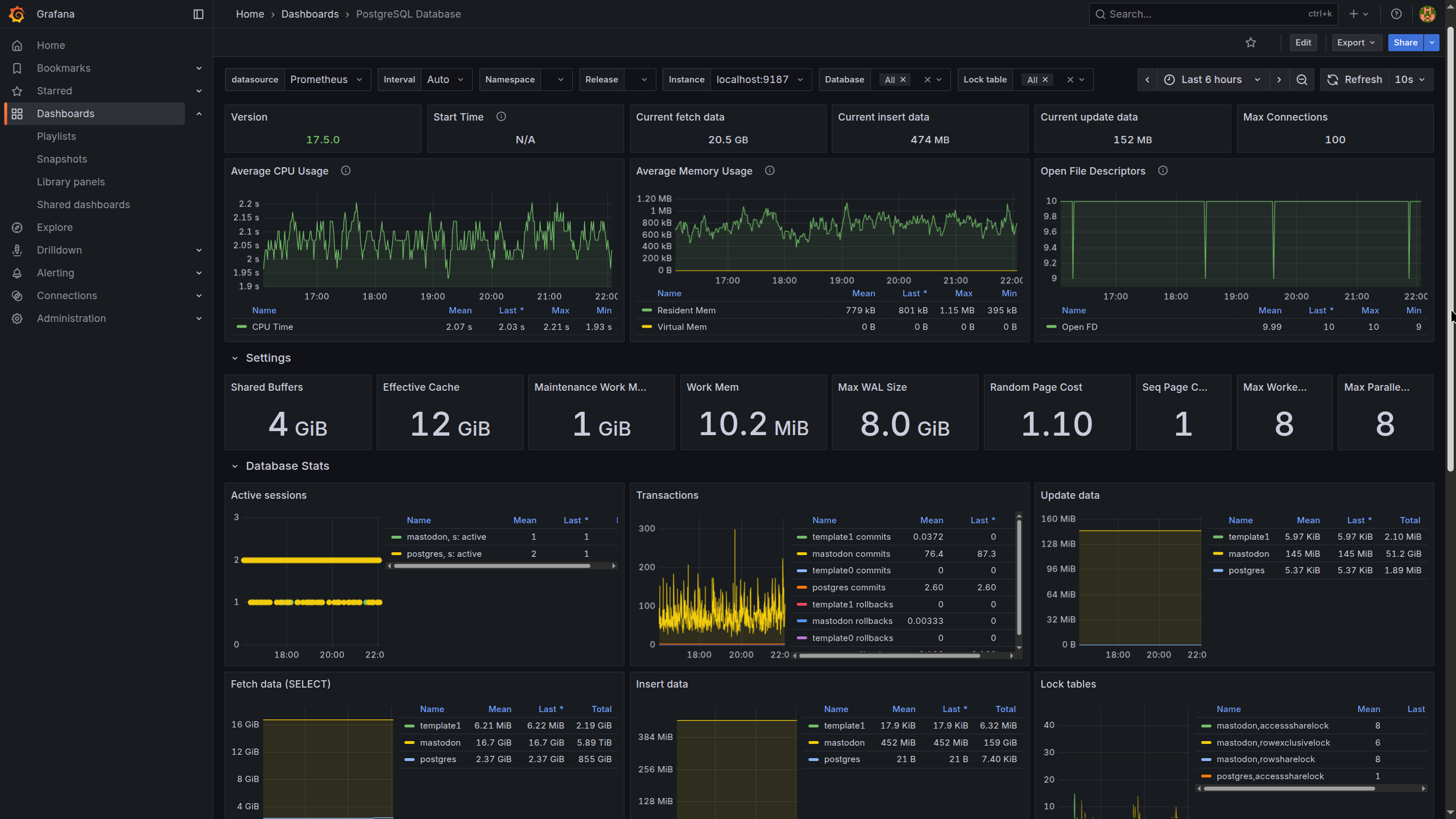Click the blue Share button

tap(1405, 43)
